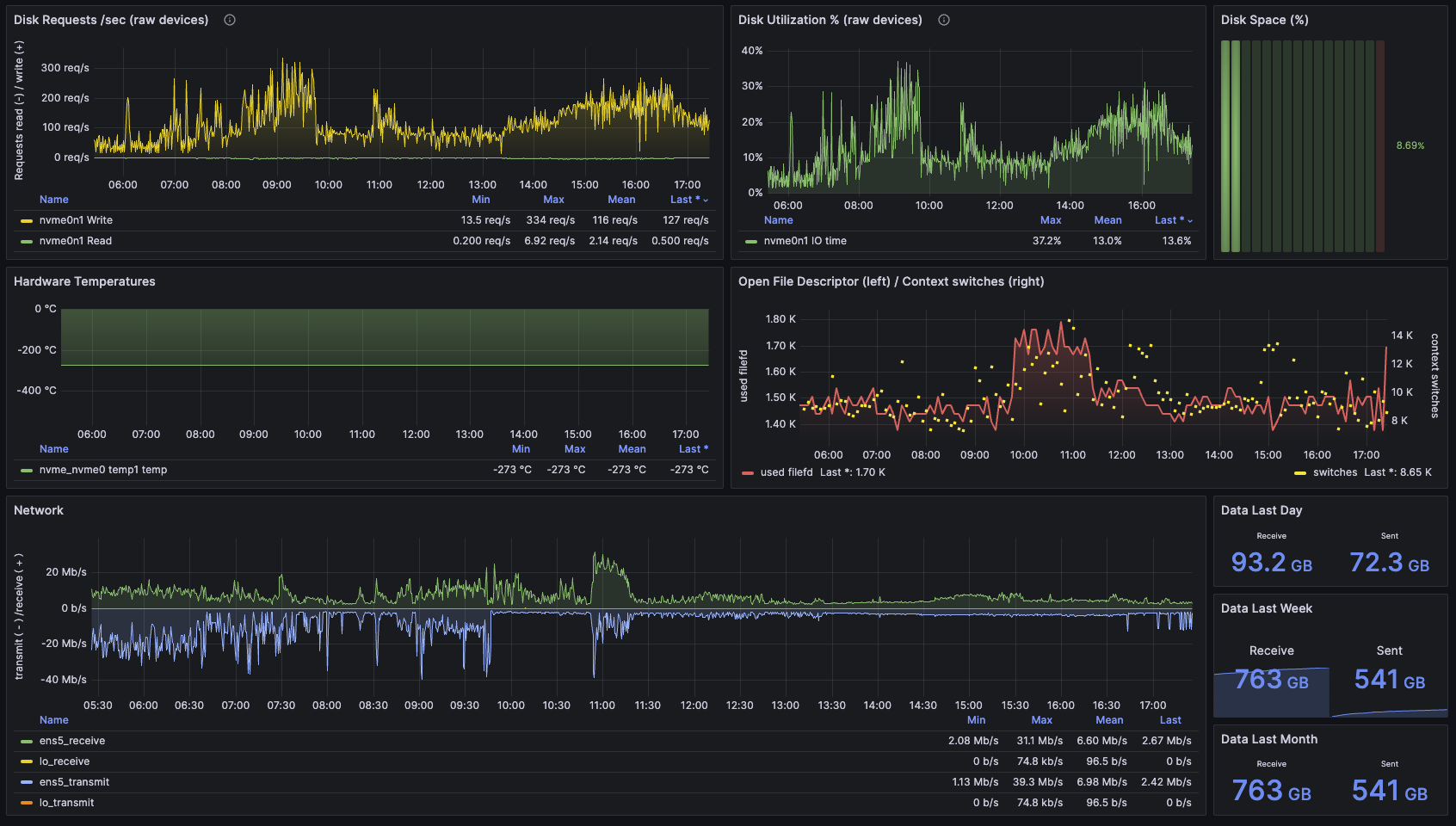
Task: Click the Disk Space percentage bar gauge
Action: 1302,146
